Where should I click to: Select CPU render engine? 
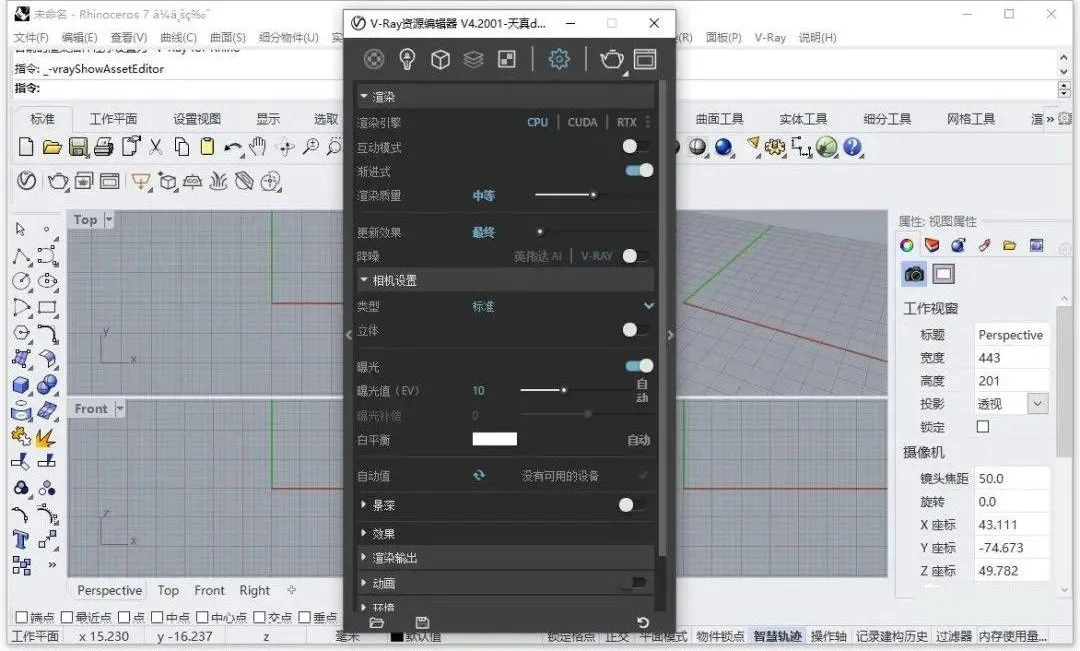537,122
